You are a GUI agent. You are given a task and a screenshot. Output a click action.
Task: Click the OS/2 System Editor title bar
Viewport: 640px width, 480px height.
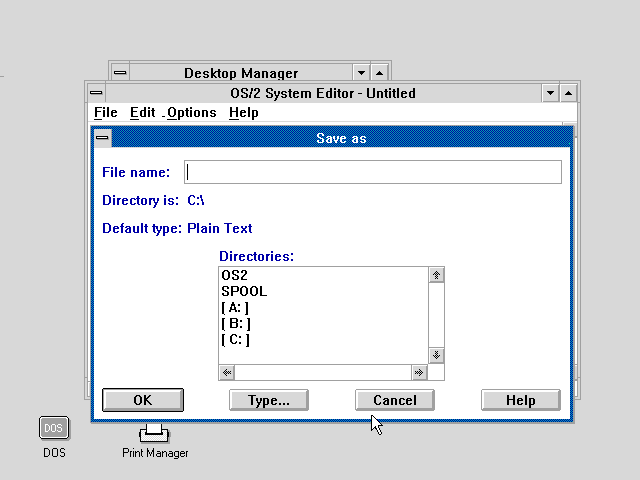(x=323, y=93)
